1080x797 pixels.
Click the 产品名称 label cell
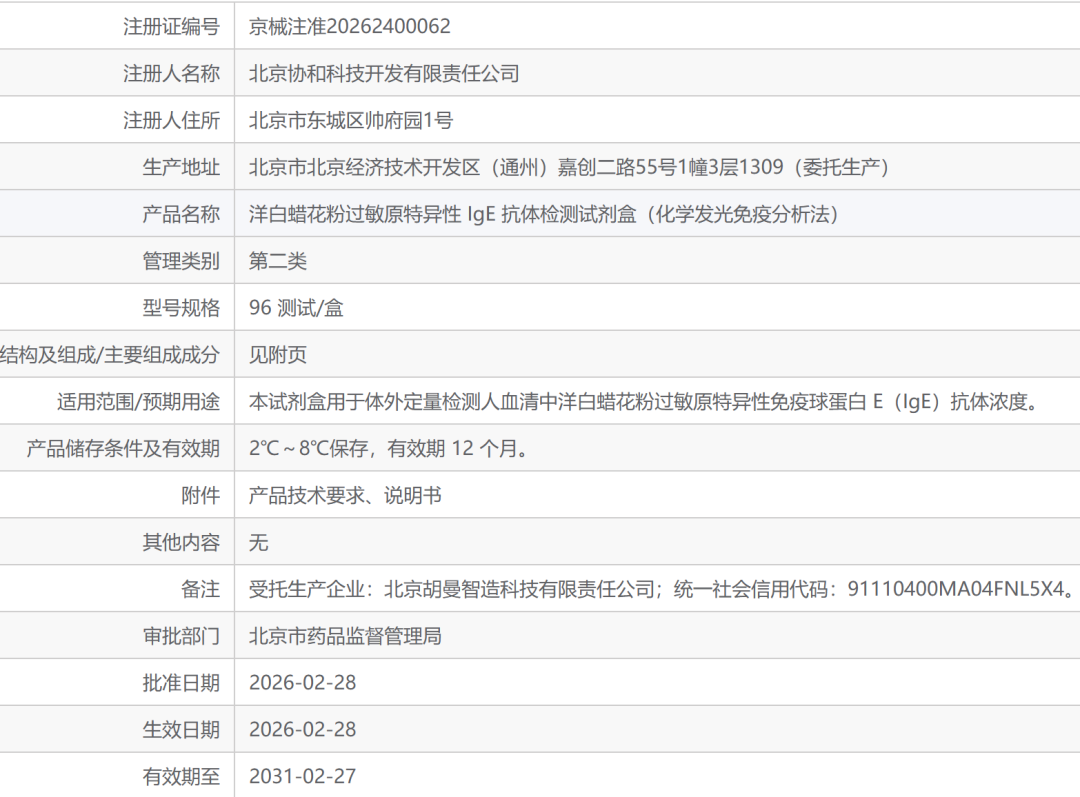click(x=181, y=215)
